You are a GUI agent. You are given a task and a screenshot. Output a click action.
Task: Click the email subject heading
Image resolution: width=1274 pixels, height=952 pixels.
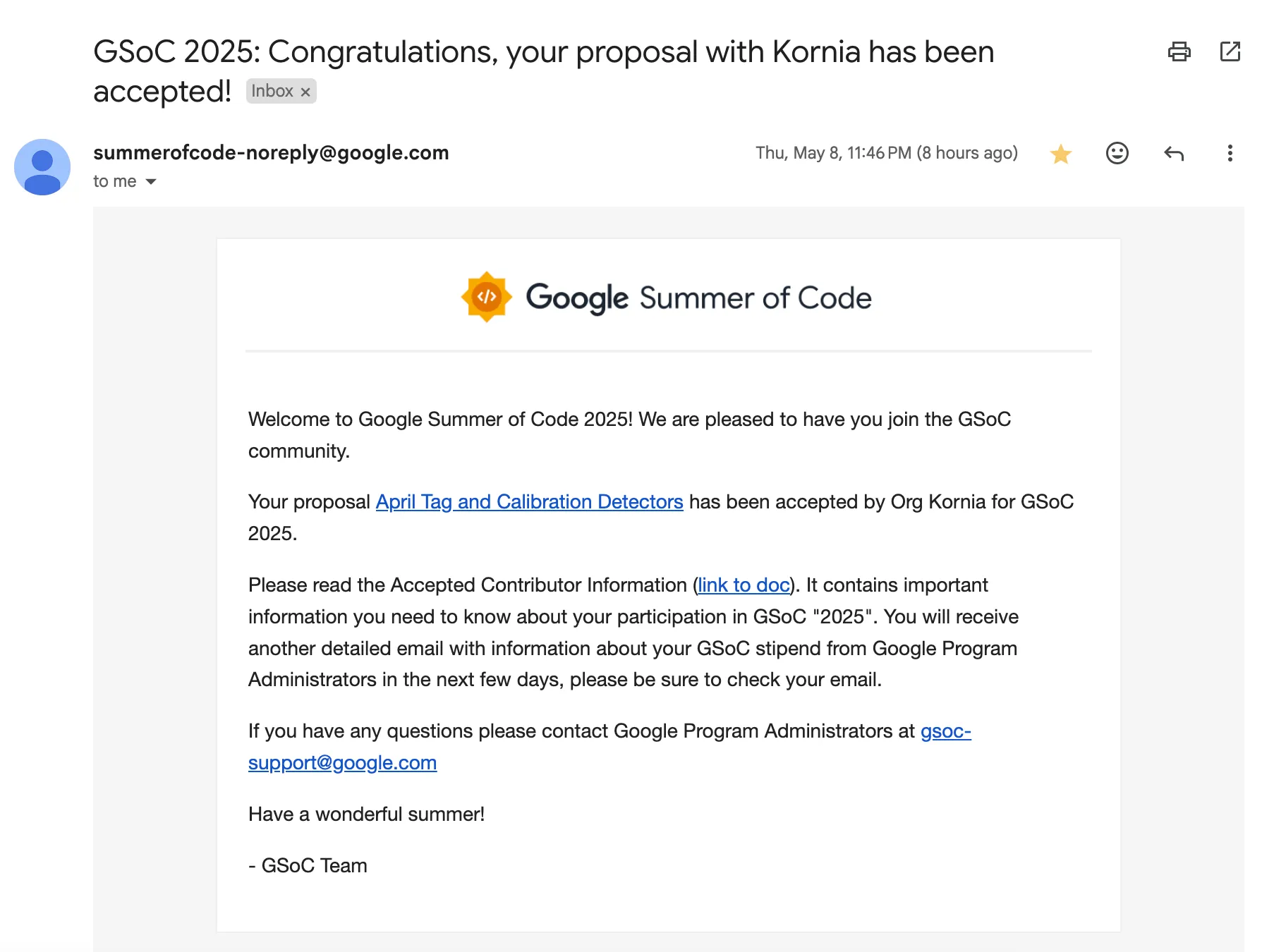(x=543, y=52)
